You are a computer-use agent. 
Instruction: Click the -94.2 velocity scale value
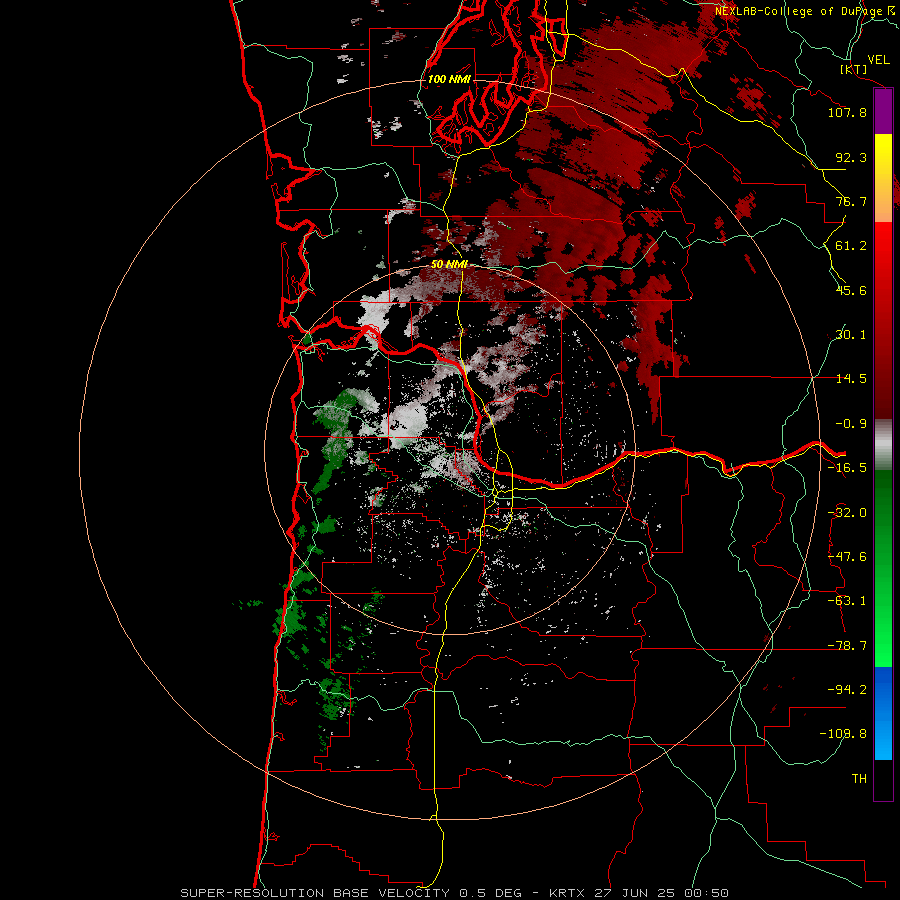coord(847,690)
